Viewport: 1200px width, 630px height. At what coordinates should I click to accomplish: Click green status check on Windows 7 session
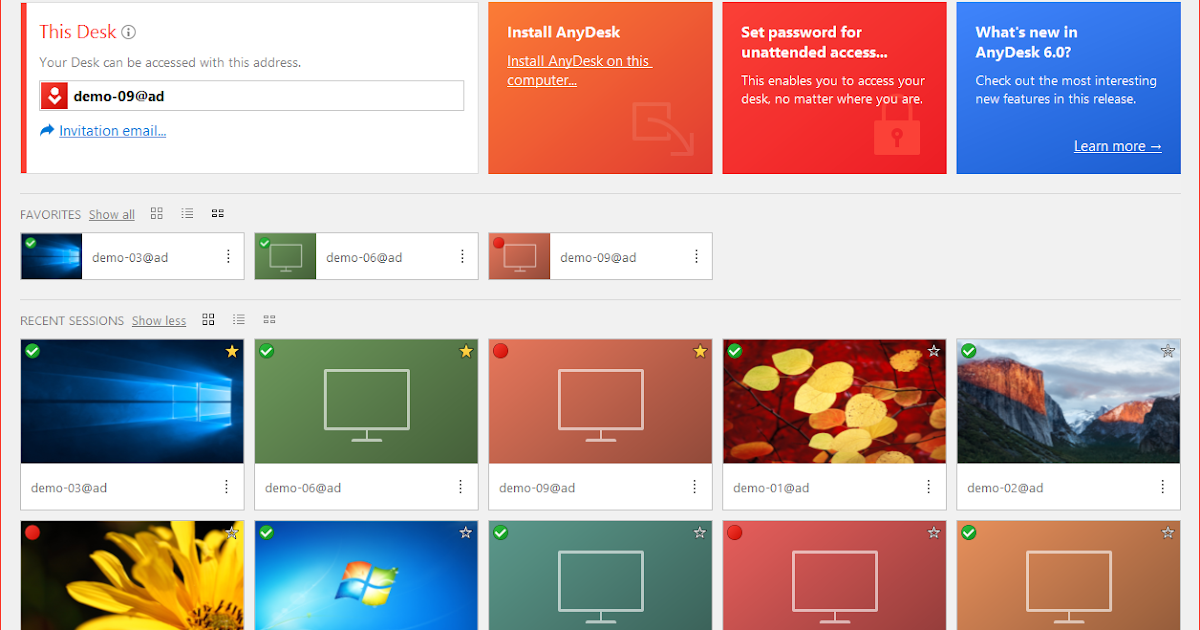coord(266,533)
